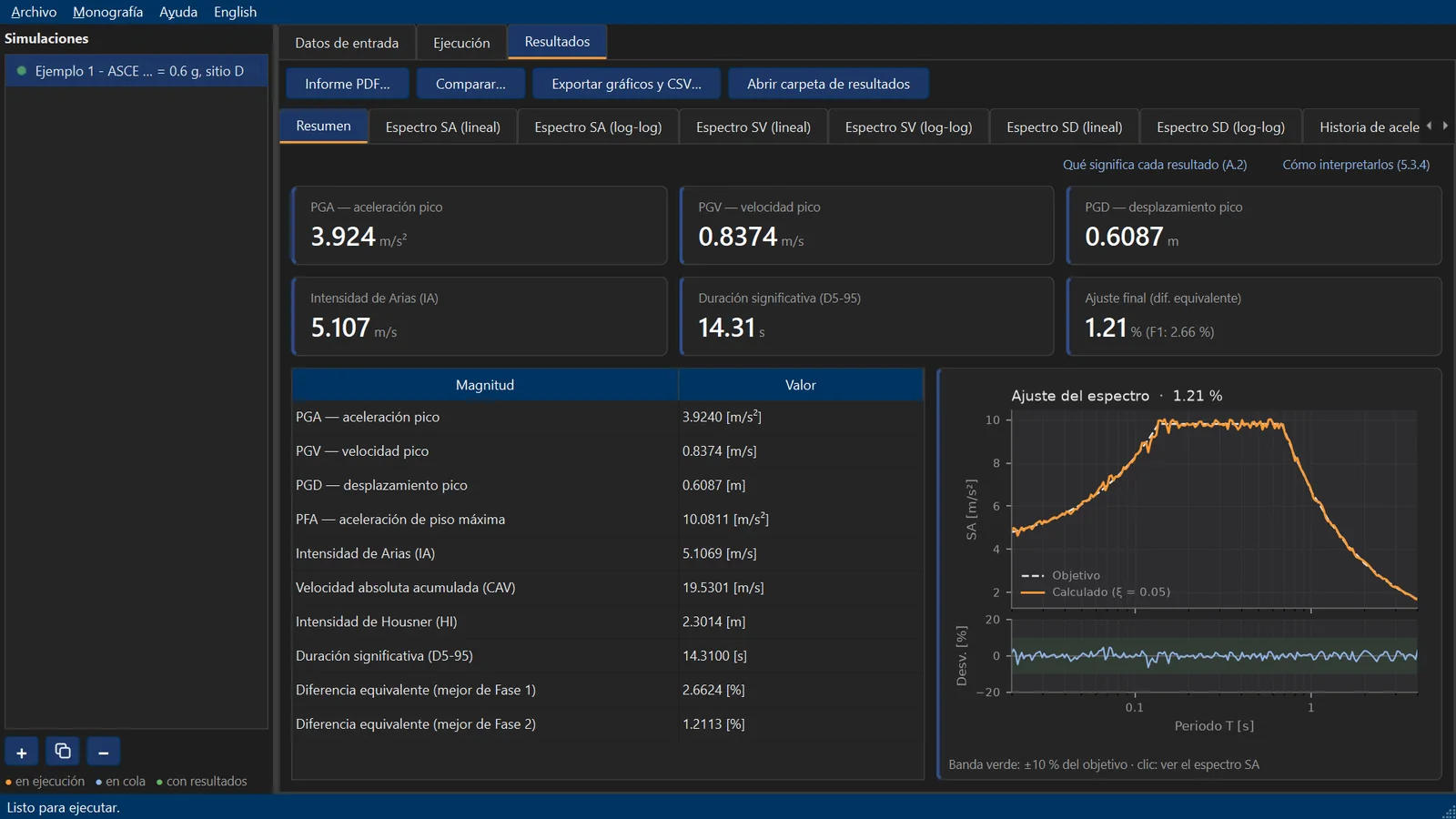Image resolution: width=1456 pixels, height=819 pixels.
Task: Click Valor column header
Action: point(801,385)
